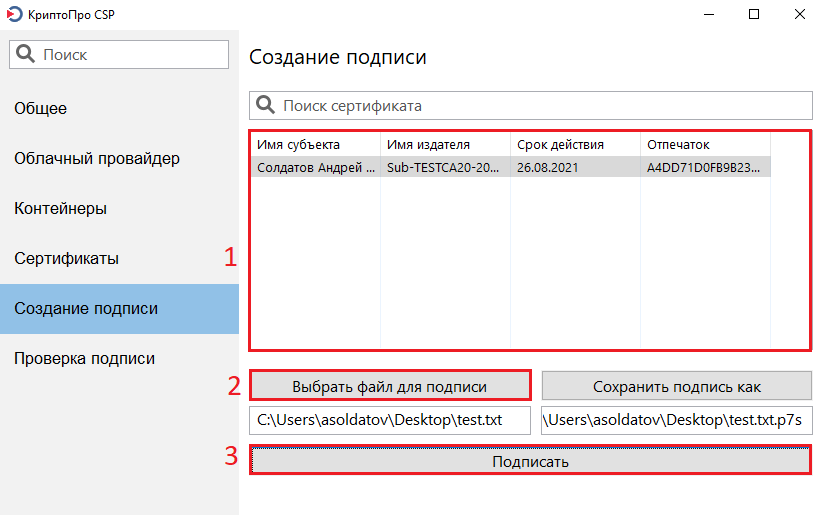Open the Сертификаты section
The width and height of the screenshot is (819, 515).
[119, 259]
